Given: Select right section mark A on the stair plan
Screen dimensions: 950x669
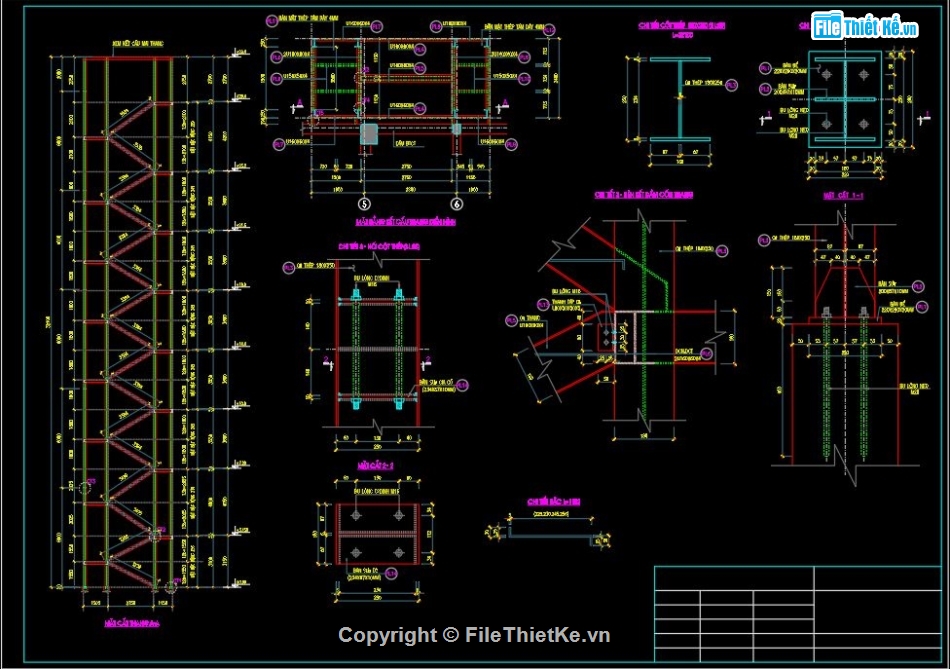Looking at the screenshot, I should coord(502,107).
